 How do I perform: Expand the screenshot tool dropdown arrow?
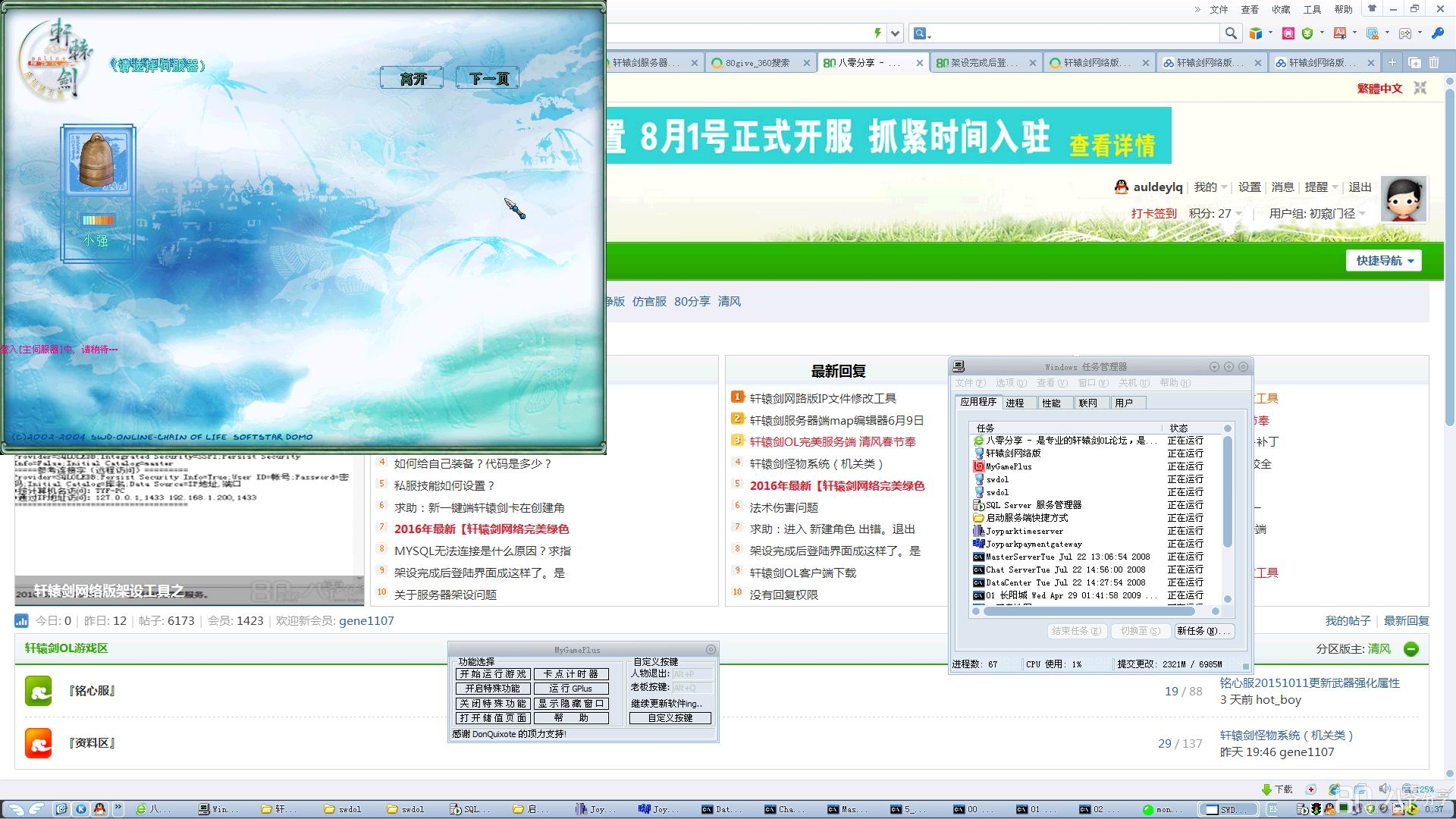pos(1387,33)
